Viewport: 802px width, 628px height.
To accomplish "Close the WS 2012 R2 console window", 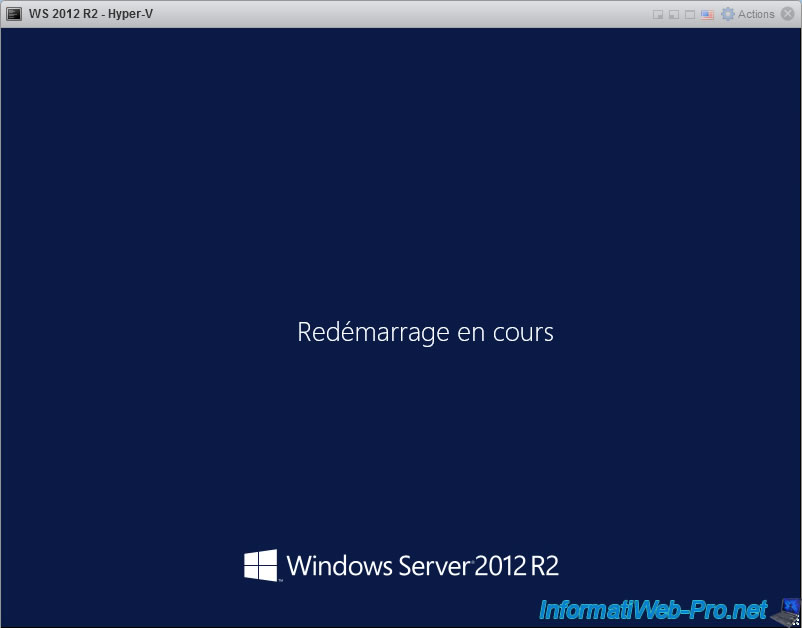I will click(788, 14).
